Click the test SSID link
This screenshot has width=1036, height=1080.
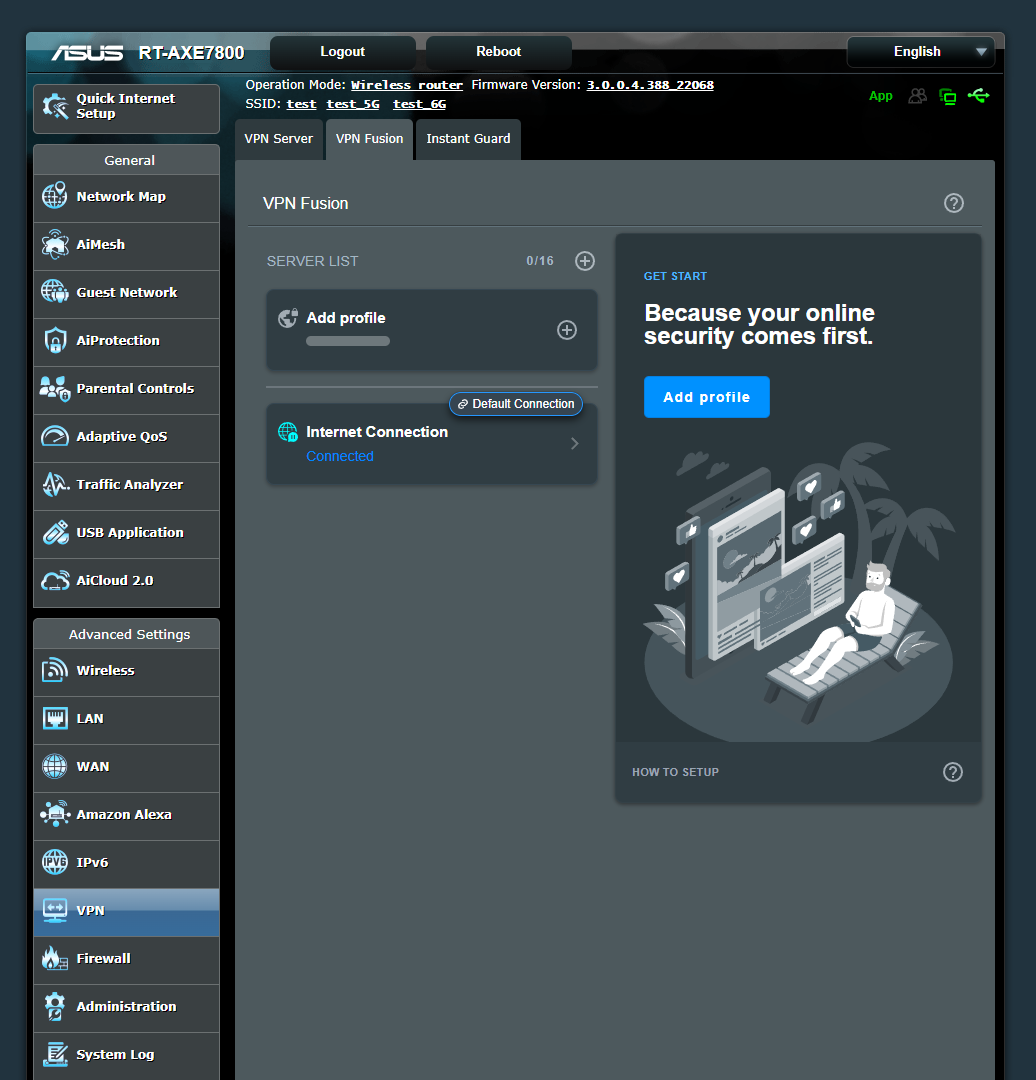tap(301, 104)
